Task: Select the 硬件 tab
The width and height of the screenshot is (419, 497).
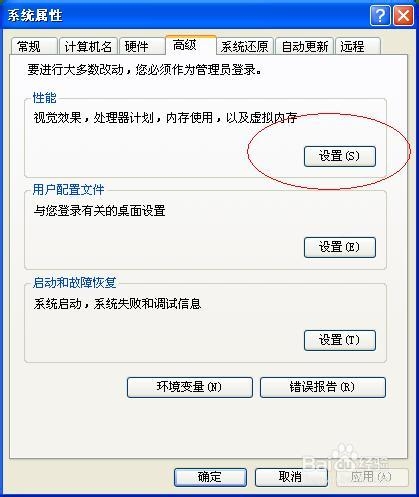Action: click(x=142, y=46)
